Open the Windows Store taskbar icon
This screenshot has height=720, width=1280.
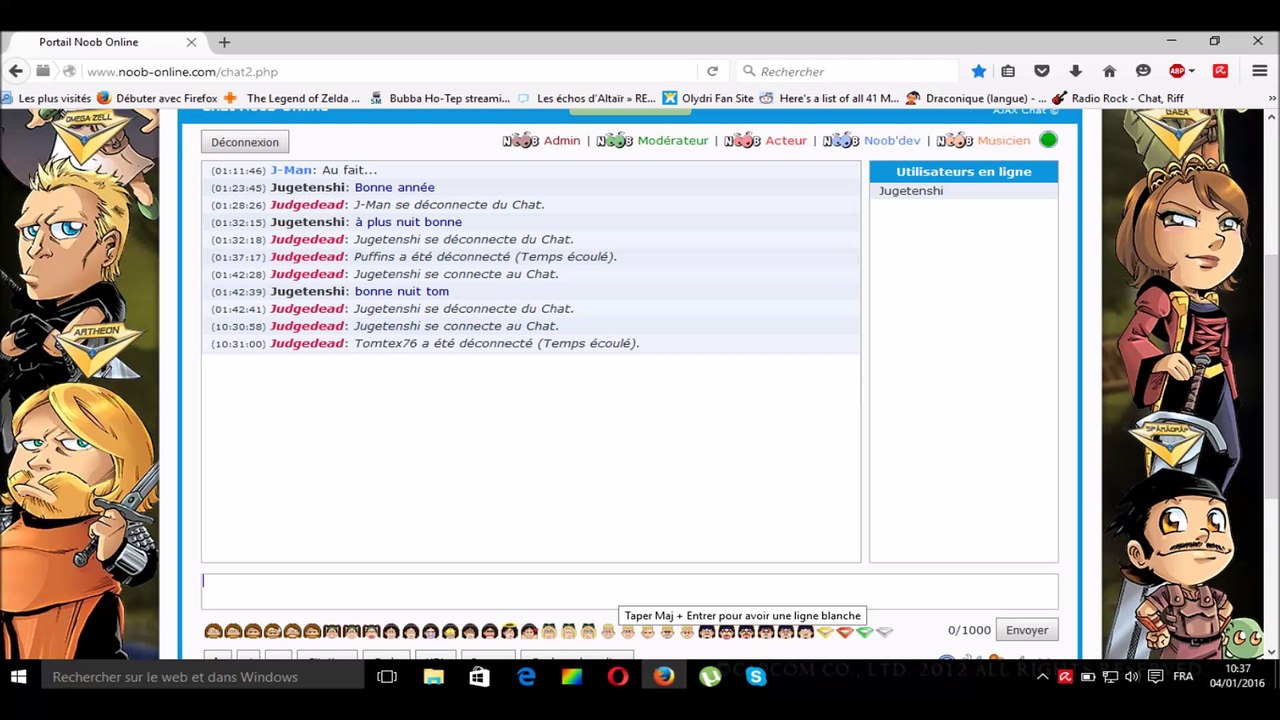tap(480, 677)
